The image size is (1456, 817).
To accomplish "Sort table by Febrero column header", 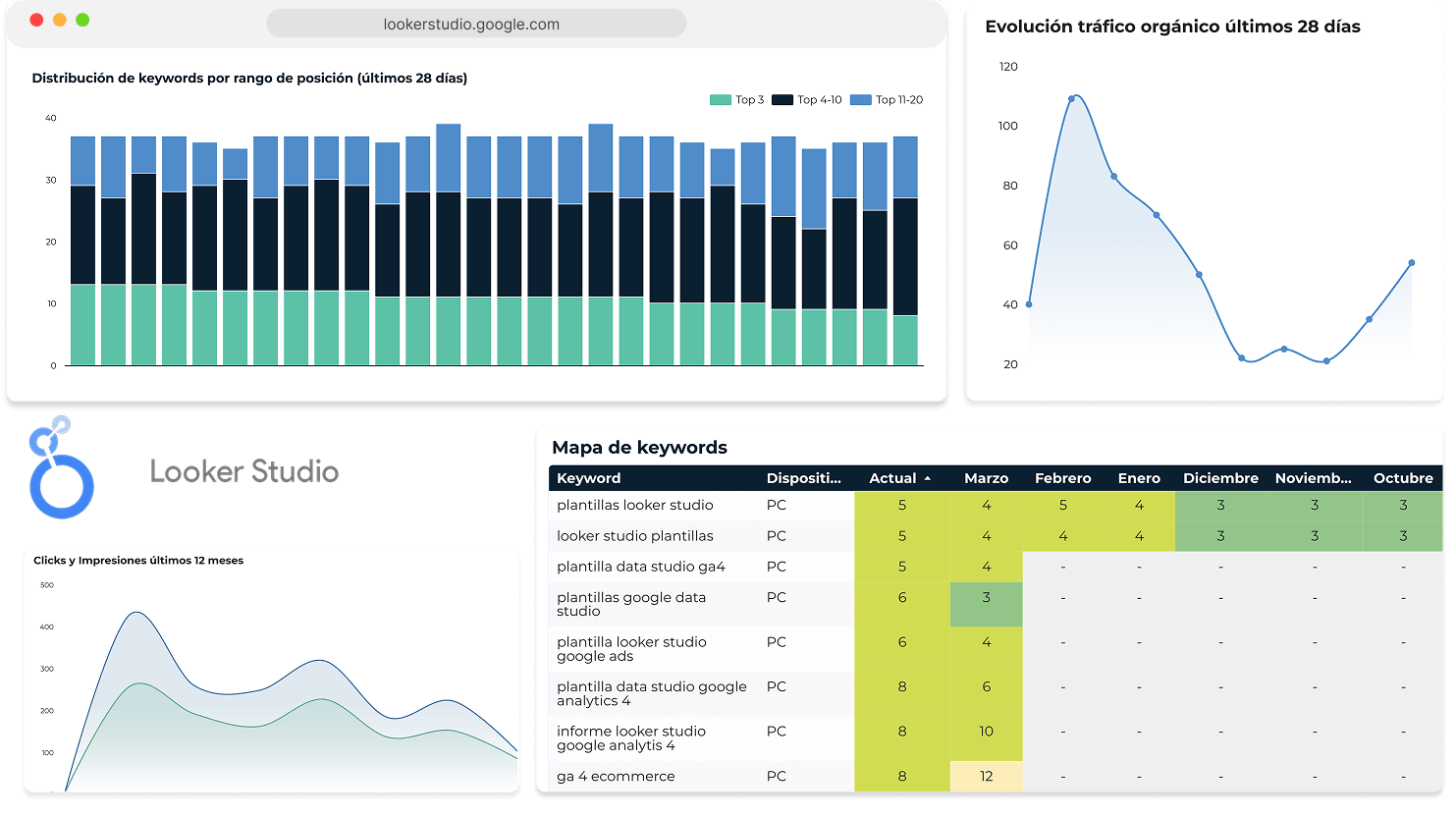I will pos(1063,478).
